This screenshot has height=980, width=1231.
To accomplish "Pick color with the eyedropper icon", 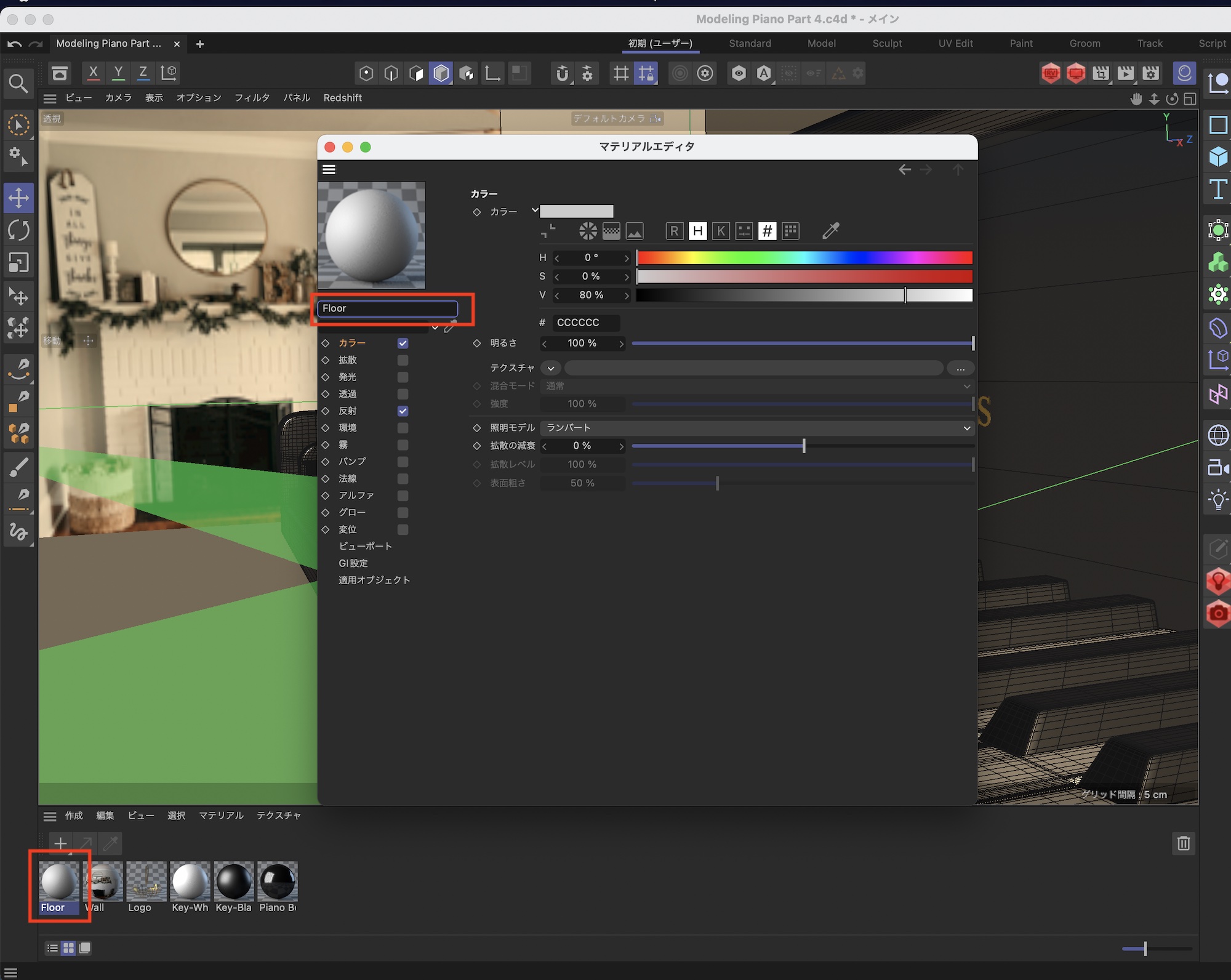I will click(x=830, y=231).
